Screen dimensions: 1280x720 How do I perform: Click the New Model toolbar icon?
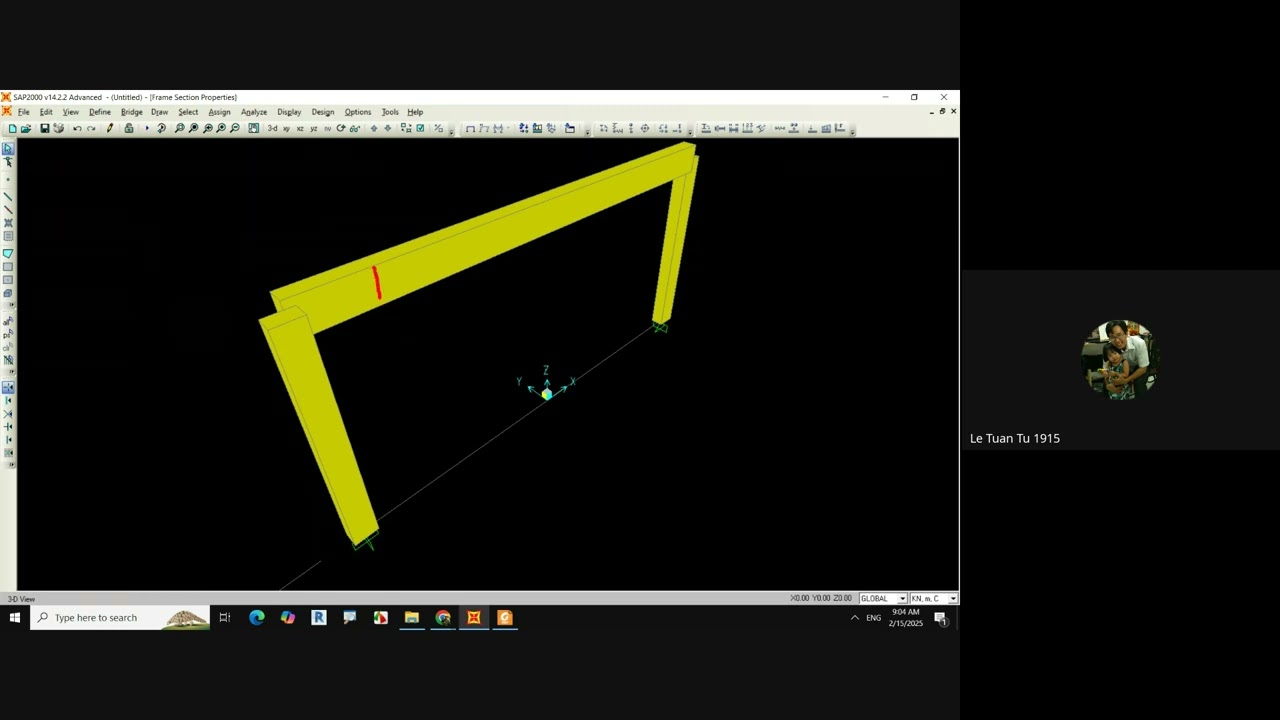click(x=12, y=128)
